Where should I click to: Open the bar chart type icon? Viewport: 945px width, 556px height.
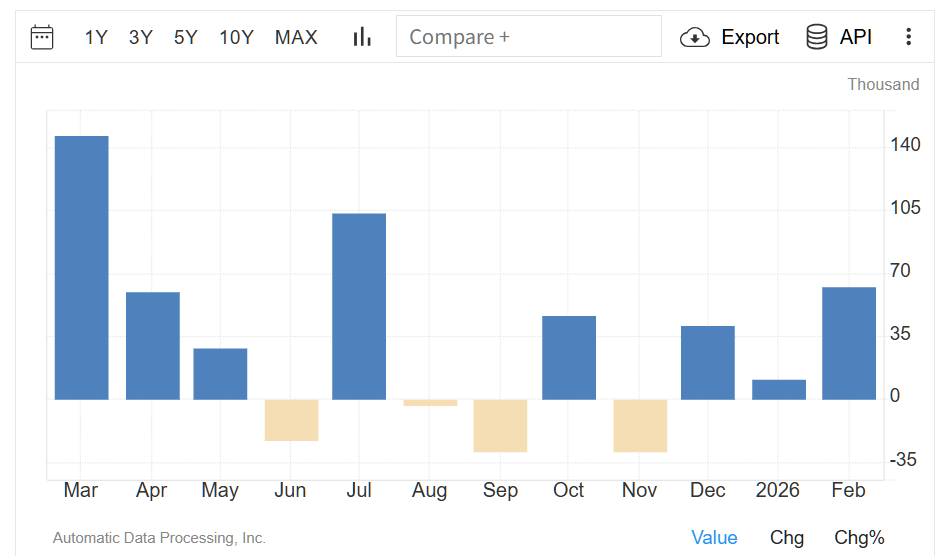(362, 38)
